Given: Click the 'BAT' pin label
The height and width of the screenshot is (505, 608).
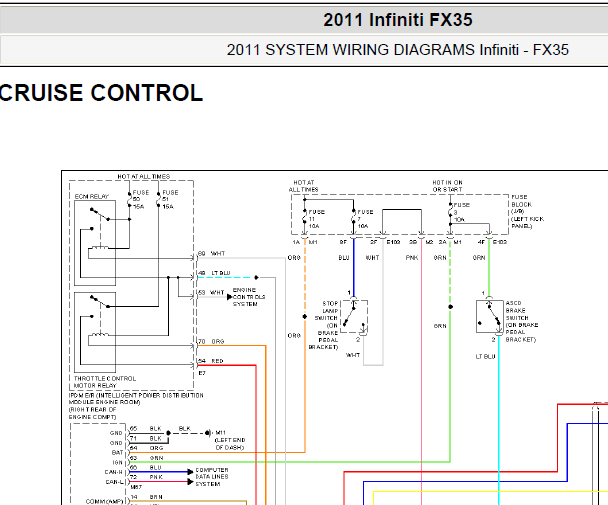Looking at the screenshot, I should 117,452.
